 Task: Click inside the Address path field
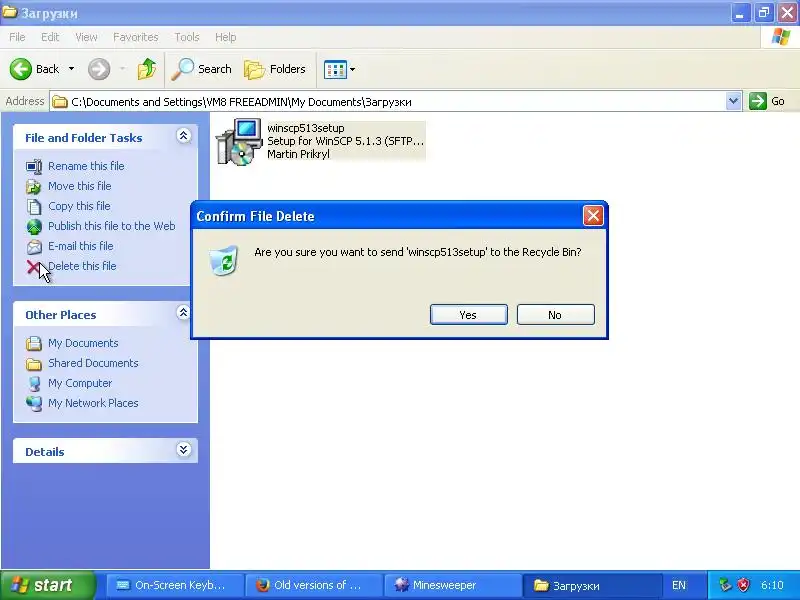pyautogui.click(x=388, y=102)
